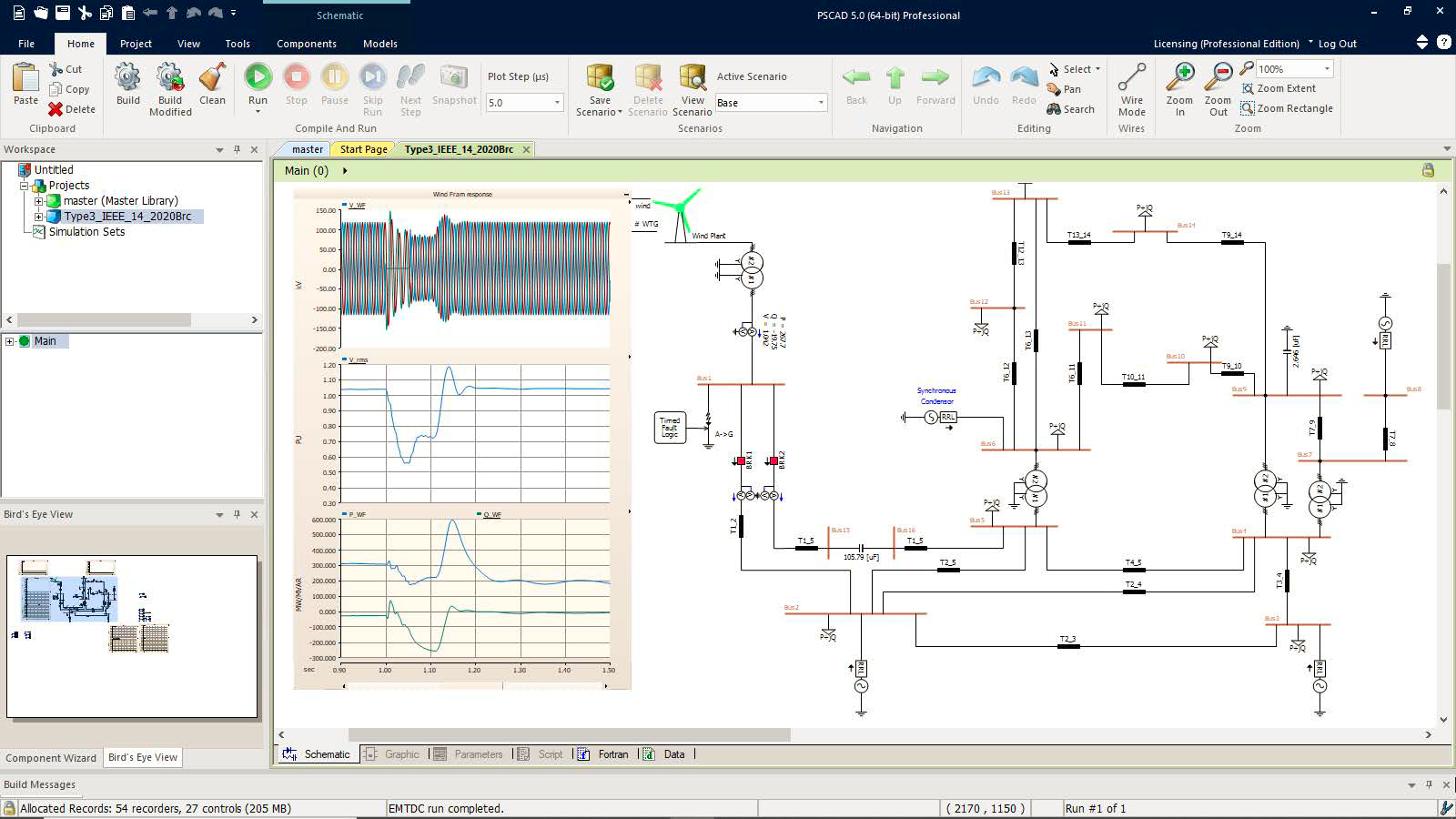Open the Plot Step value dropdown
This screenshot has height=819, width=1456.
click(x=557, y=103)
